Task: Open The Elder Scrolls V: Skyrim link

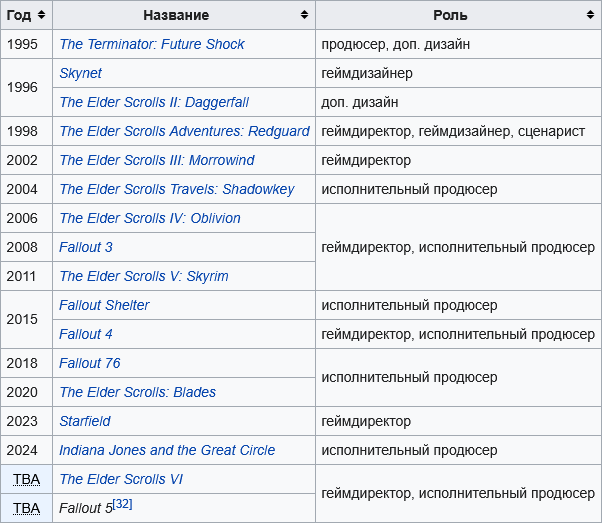Action: (144, 276)
